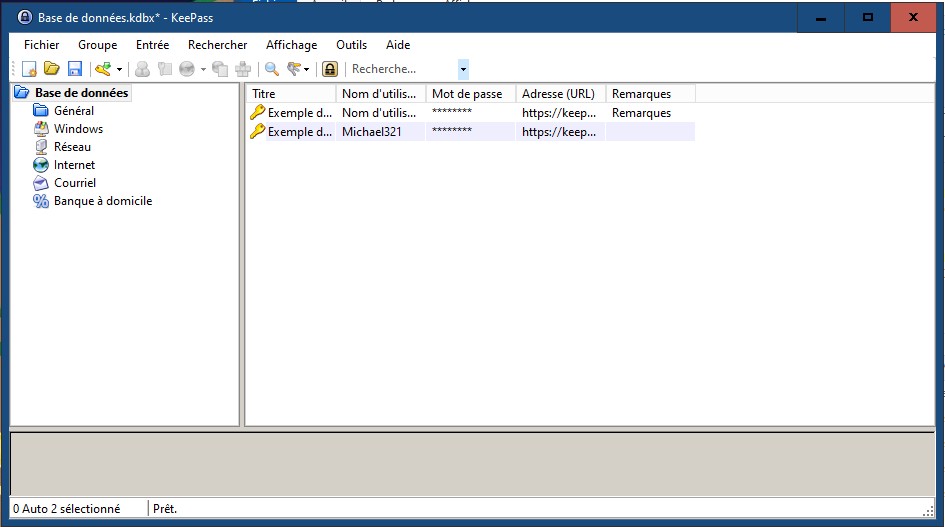Click the Open database folder icon
This screenshot has width=945, height=527.
[52, 69]
